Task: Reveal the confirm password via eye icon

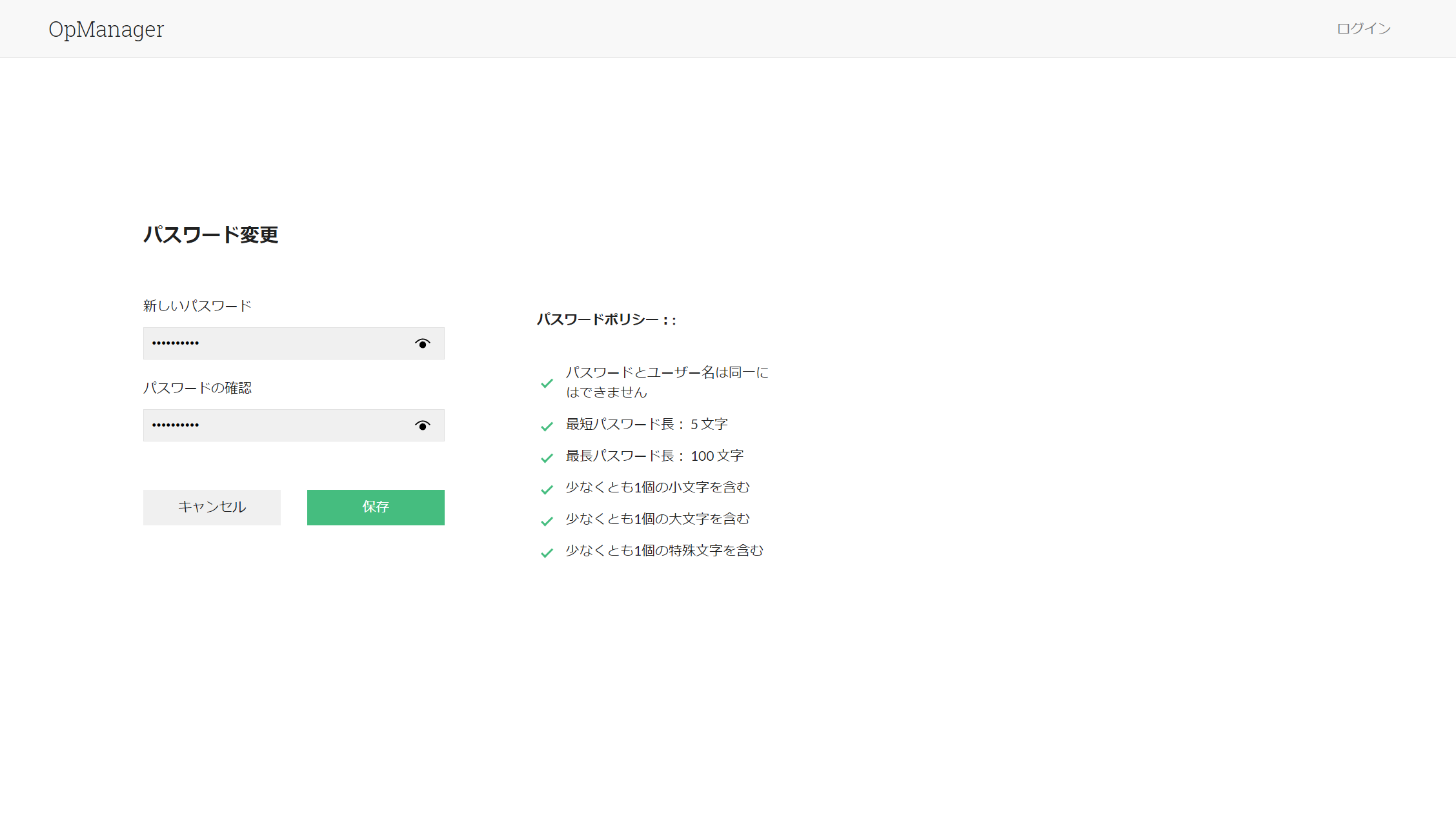Action: pyautogui.click(x=422, y=425)
